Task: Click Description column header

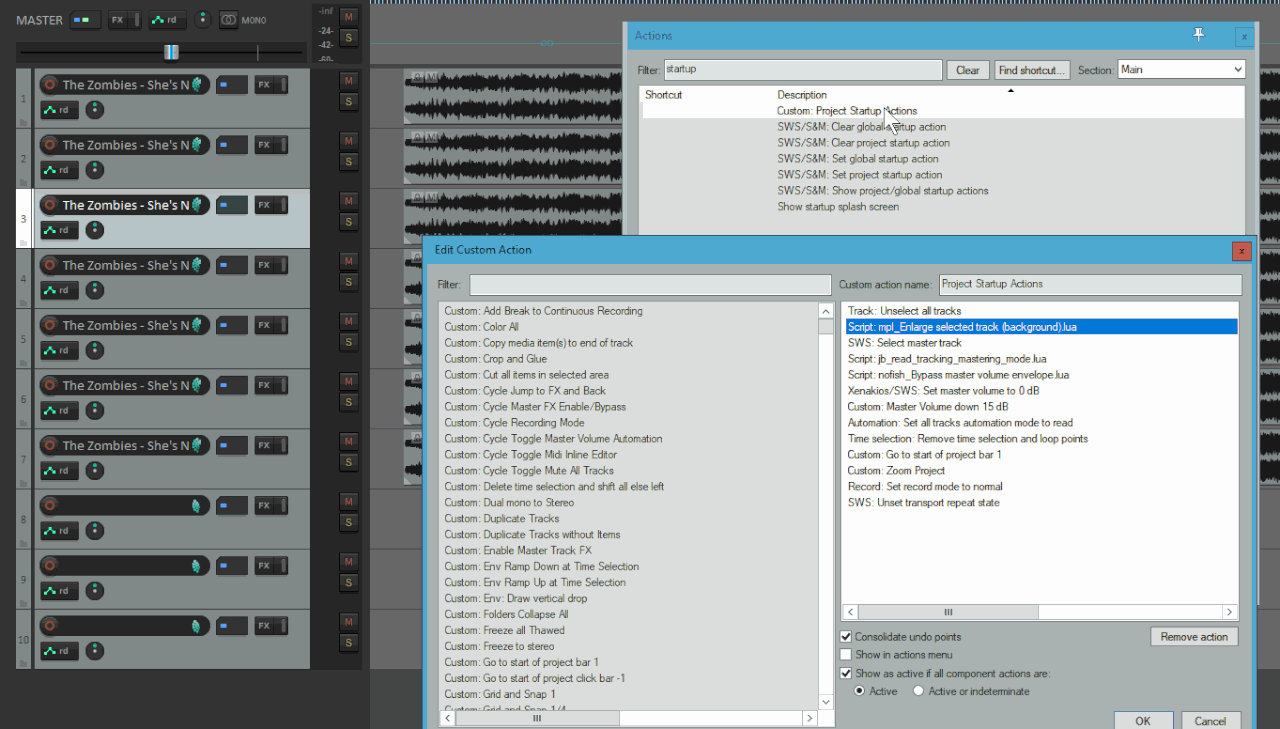Action: click(803, 95)
